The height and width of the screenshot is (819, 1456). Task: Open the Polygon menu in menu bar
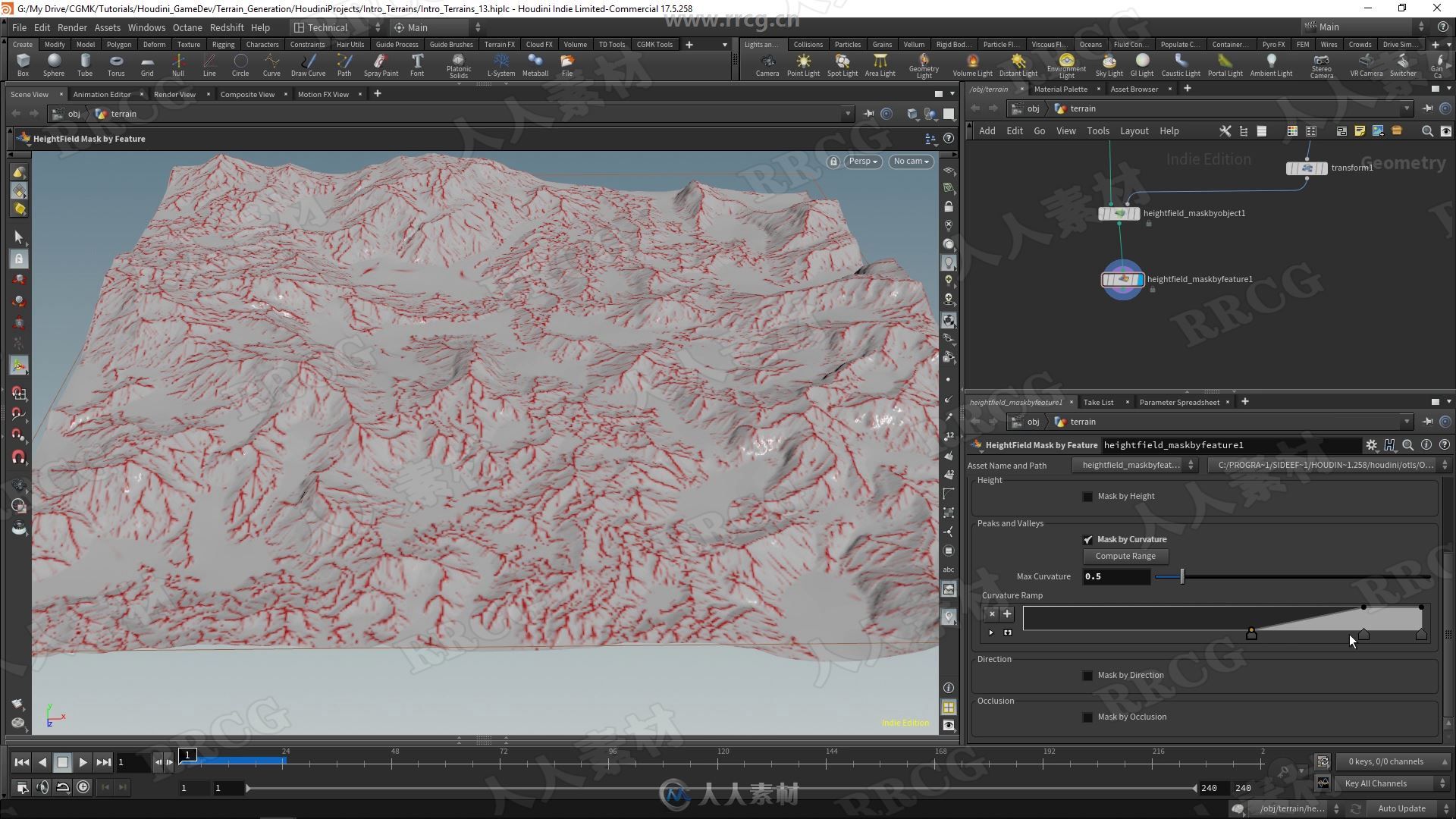coord(118,43)
